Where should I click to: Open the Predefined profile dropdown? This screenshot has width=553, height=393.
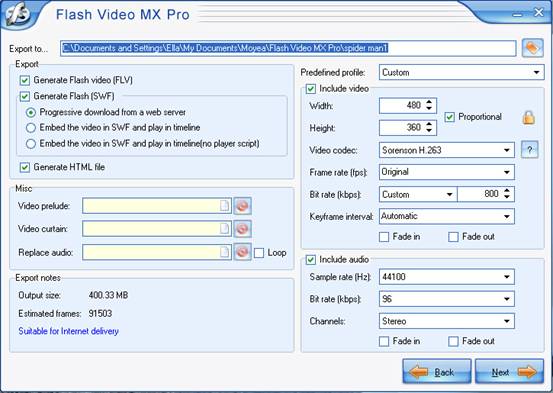[462, 72]
